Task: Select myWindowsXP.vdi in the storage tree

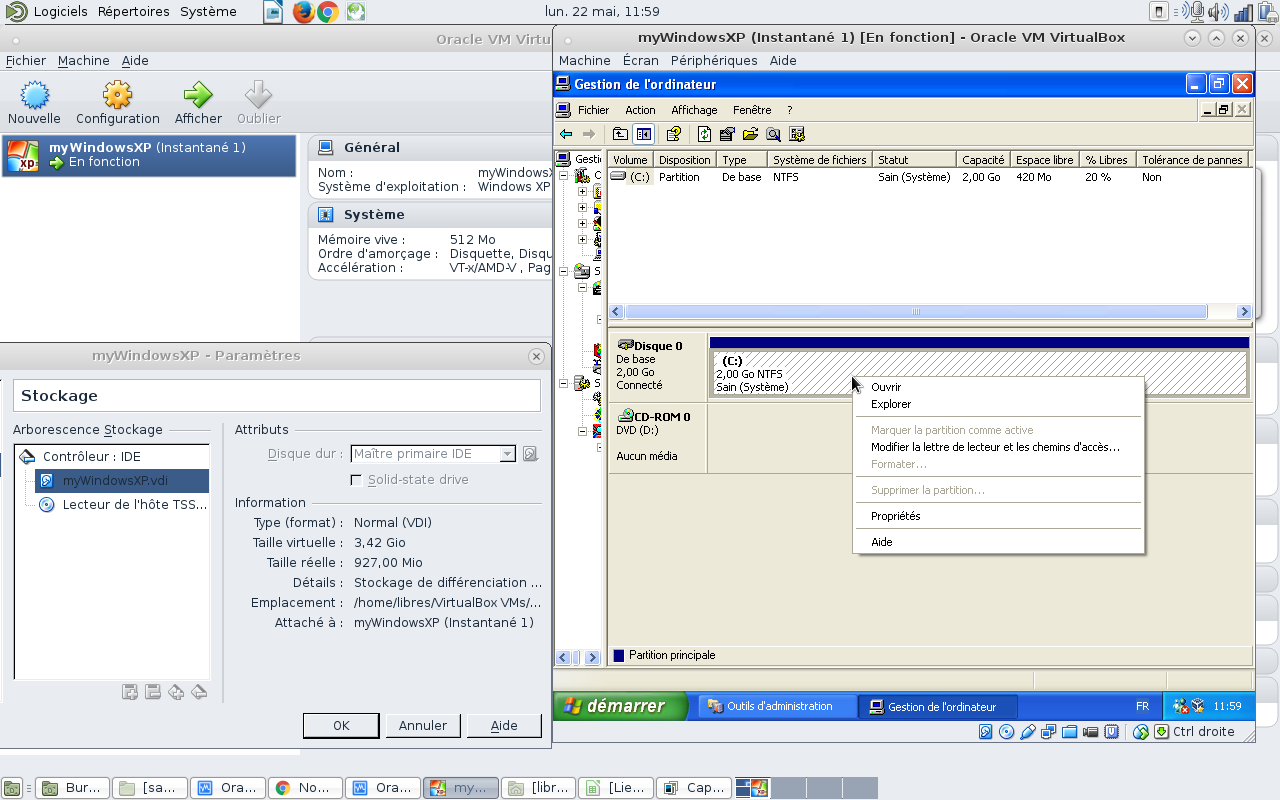Action: 121,480
